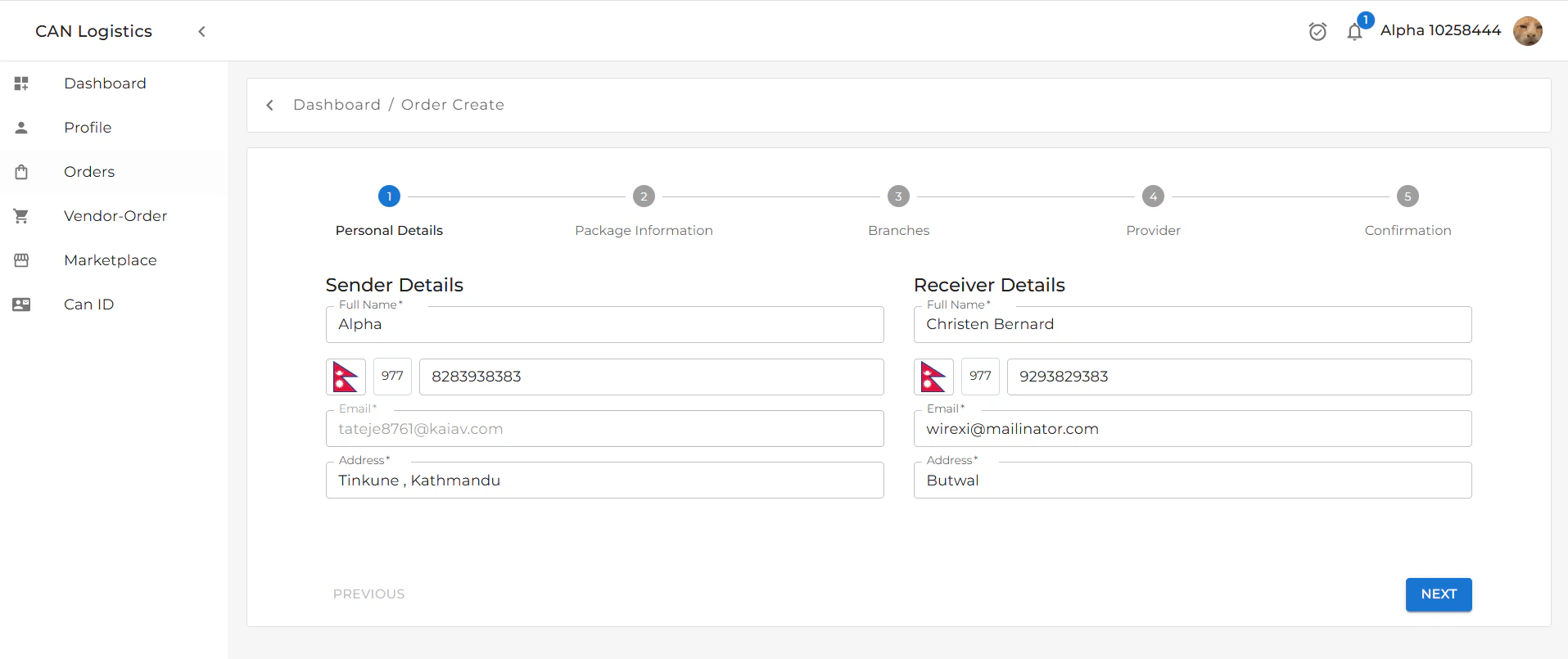This screenshot has height=659, width=1568.
Task: Click the PREVIOUS button
Action: [x=368, y=594]
